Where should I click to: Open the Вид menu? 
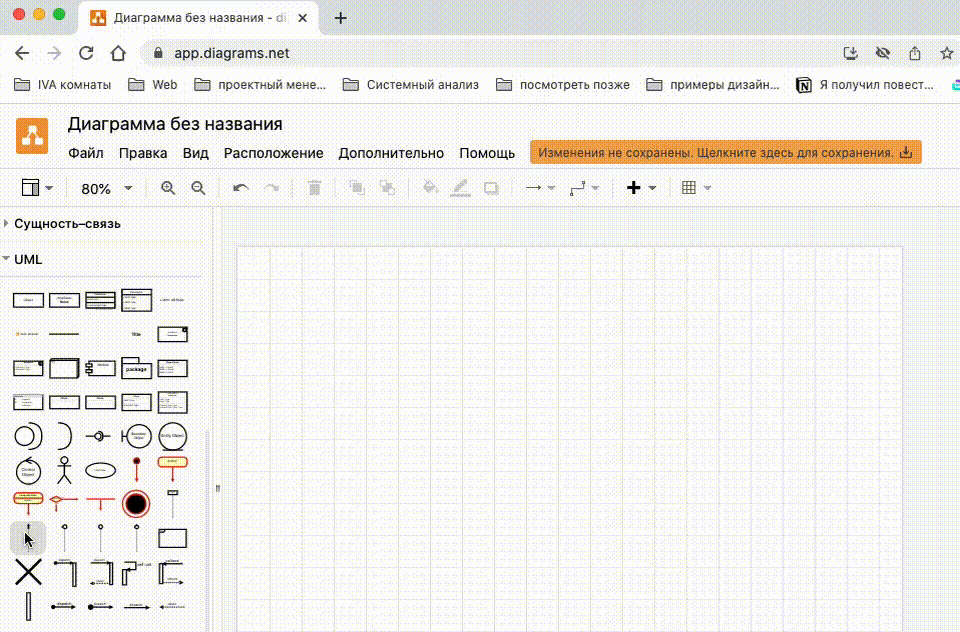[195, 153]
